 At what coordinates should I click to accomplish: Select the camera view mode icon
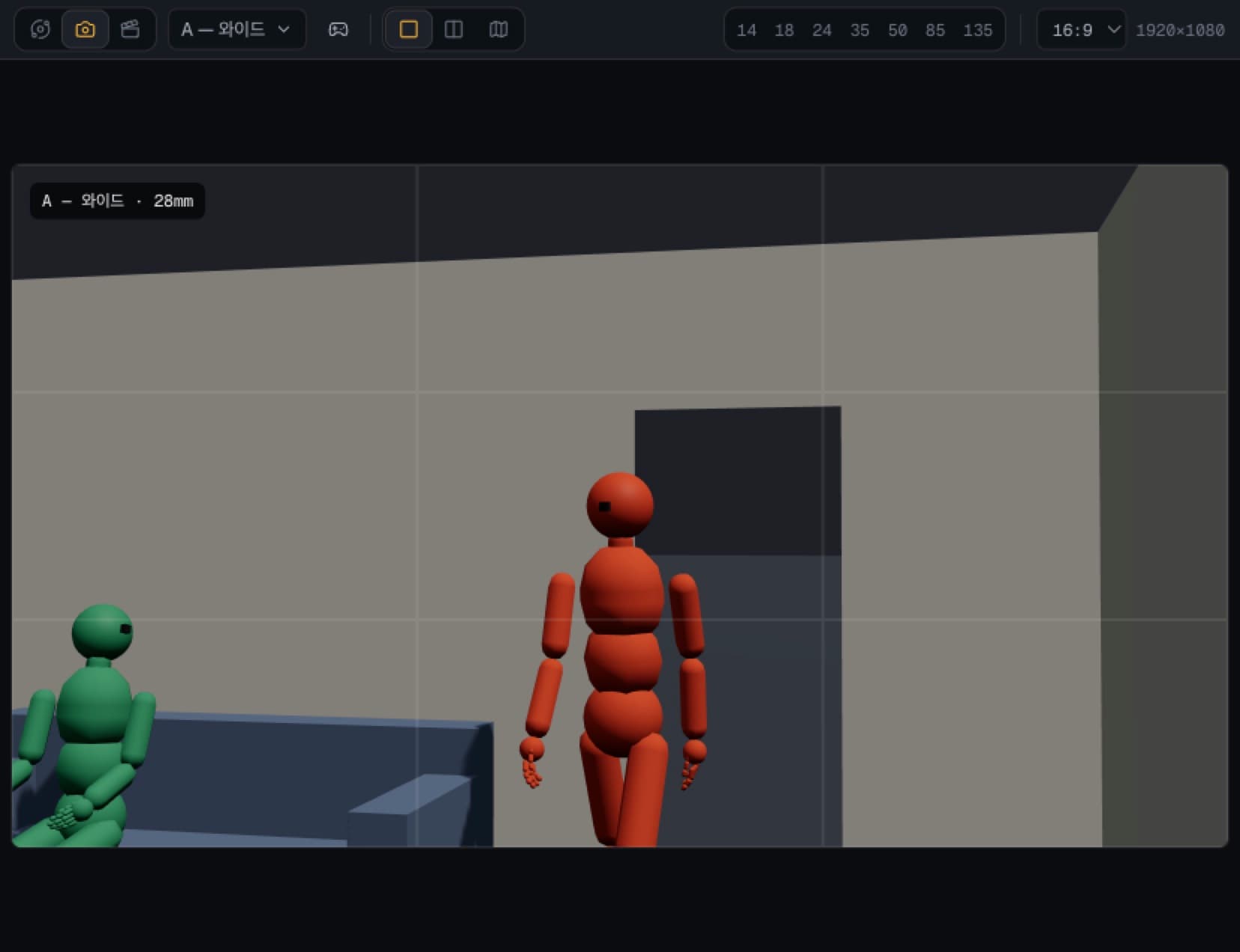click(85, 29)
